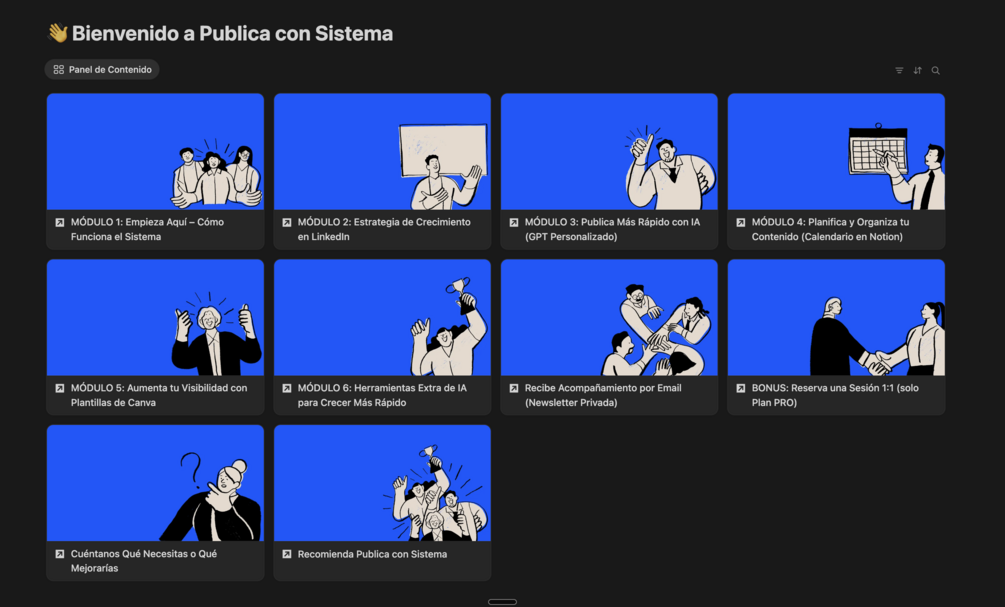Click the celebrating team cover of Recomienda card
The width and height of the screenshot is (1005, 607).
382,483
